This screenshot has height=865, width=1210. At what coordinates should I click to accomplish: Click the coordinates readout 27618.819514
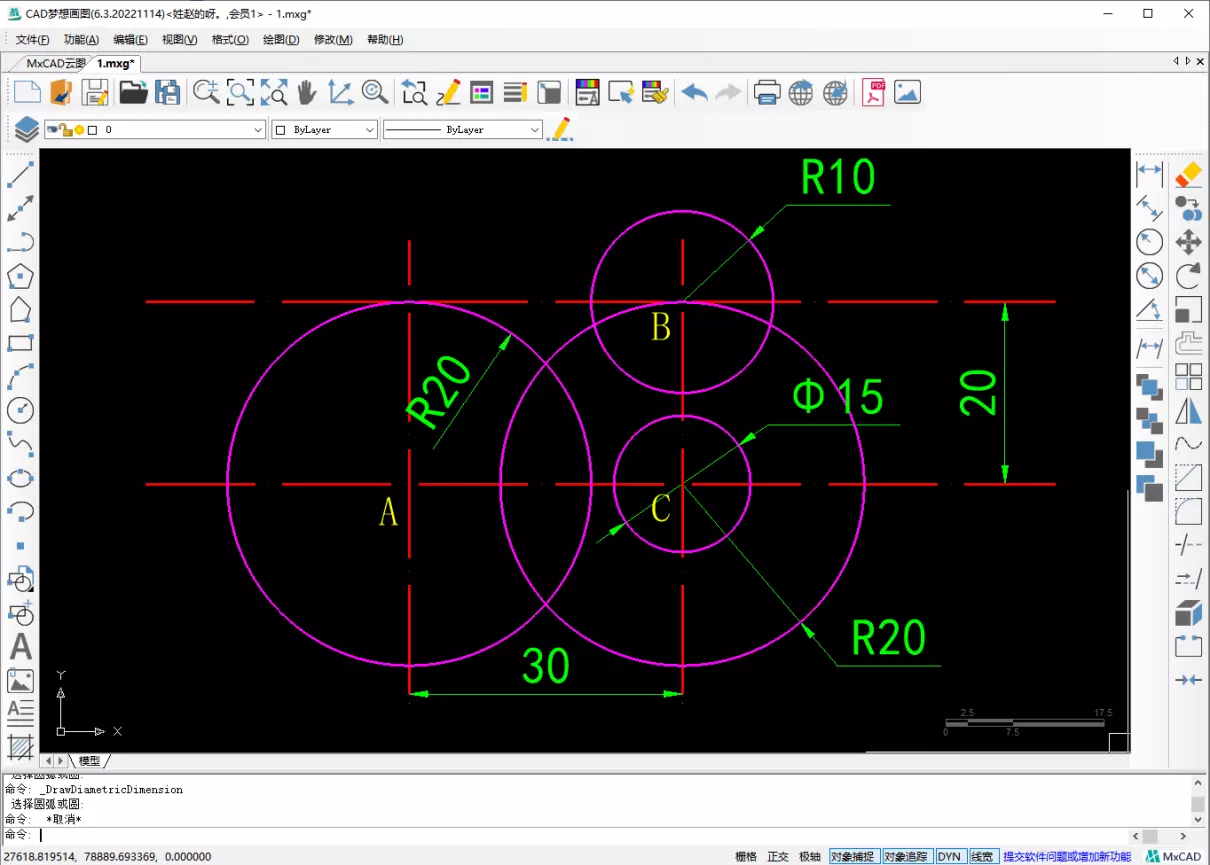pos(108,856)
